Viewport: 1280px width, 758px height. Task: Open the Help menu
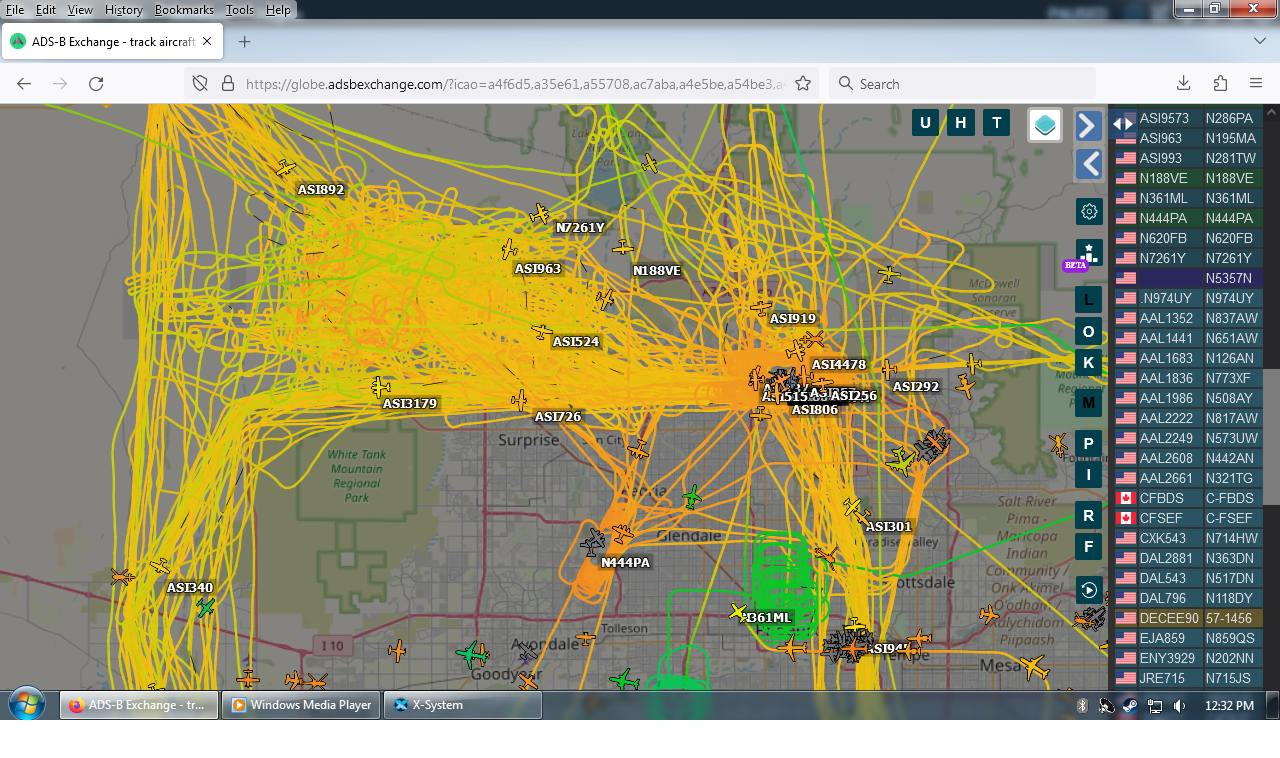click(278, 10)
